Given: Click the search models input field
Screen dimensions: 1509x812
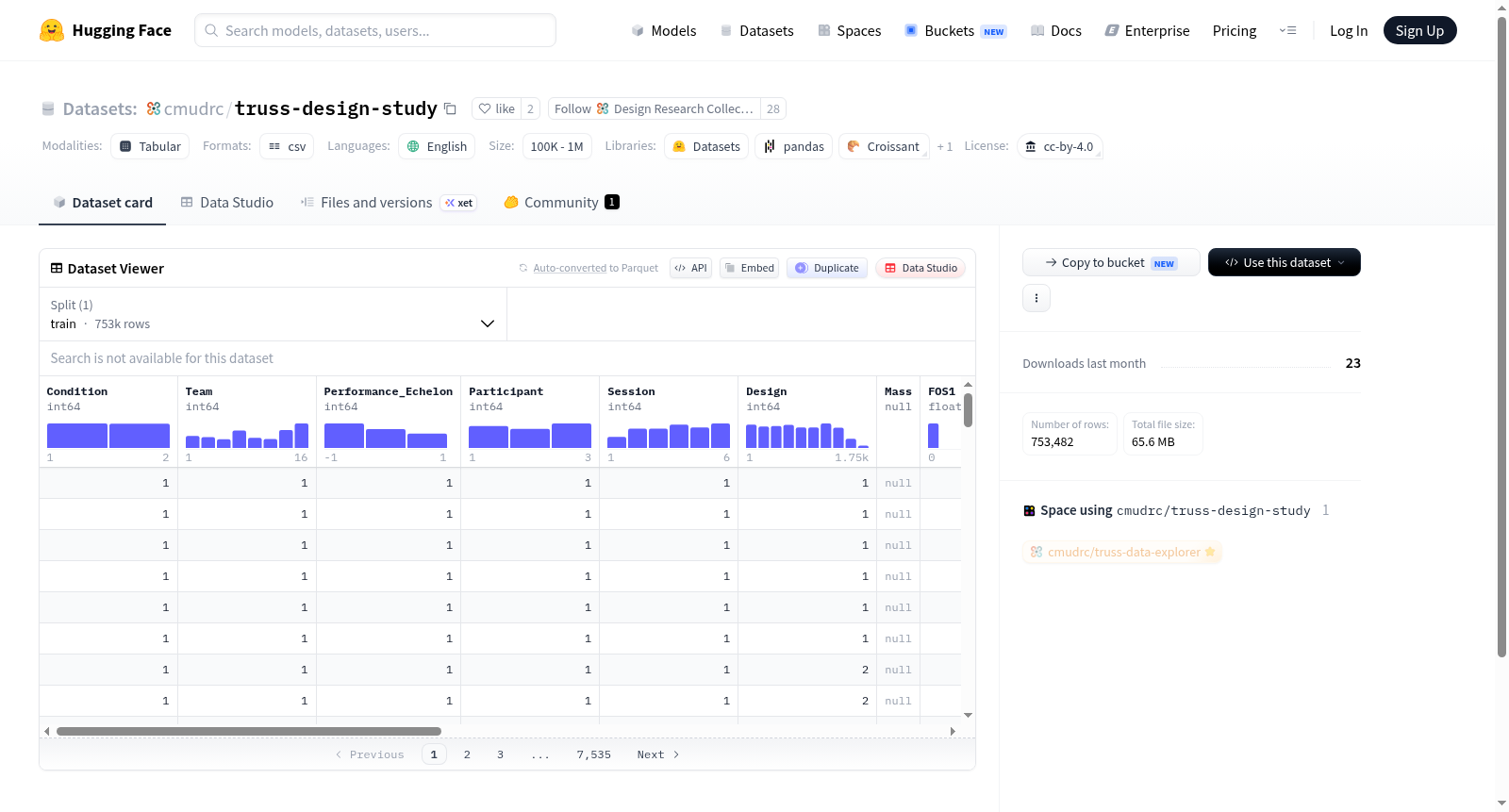Looking at the screenshot, I should click(375, 30).
